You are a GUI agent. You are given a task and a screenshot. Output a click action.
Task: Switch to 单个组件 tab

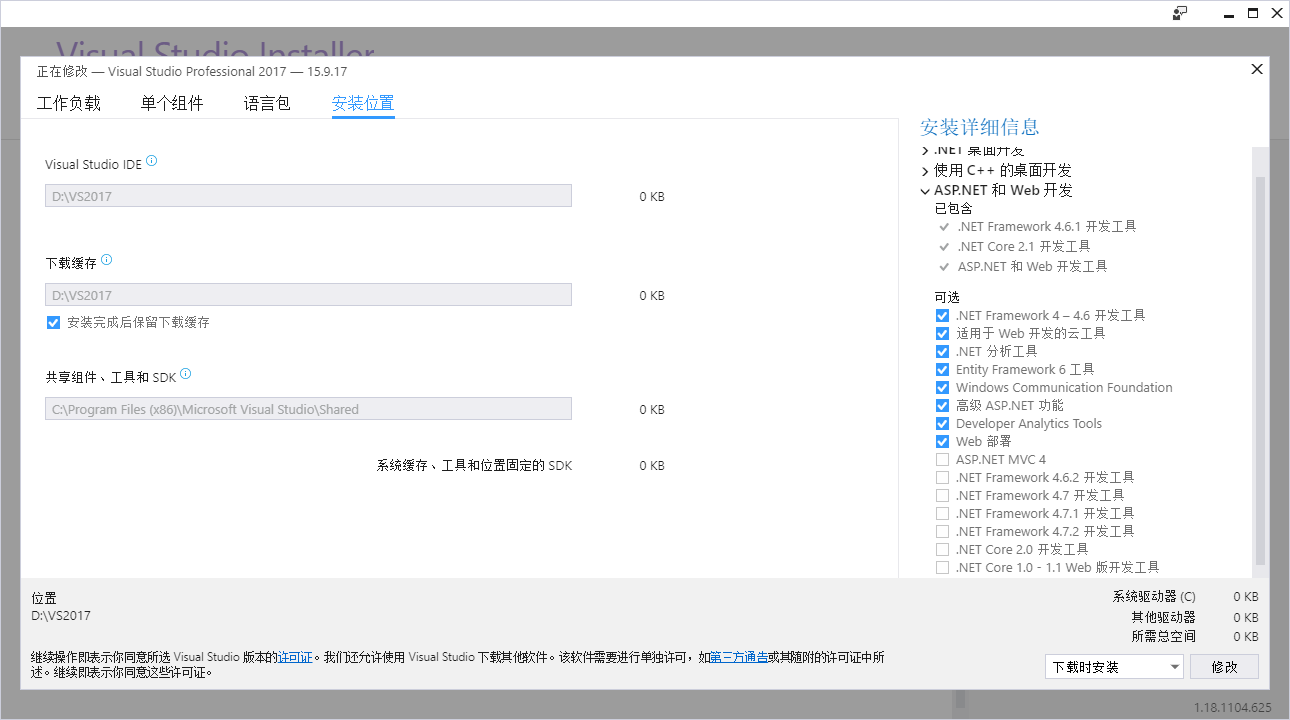click(172, 103)
